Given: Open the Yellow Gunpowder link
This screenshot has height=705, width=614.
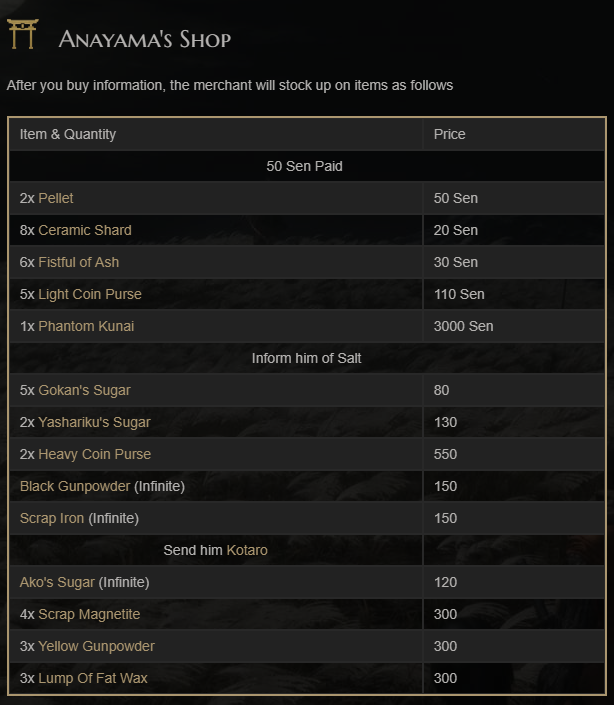Looking at the screenshot, I should (96, 646).
